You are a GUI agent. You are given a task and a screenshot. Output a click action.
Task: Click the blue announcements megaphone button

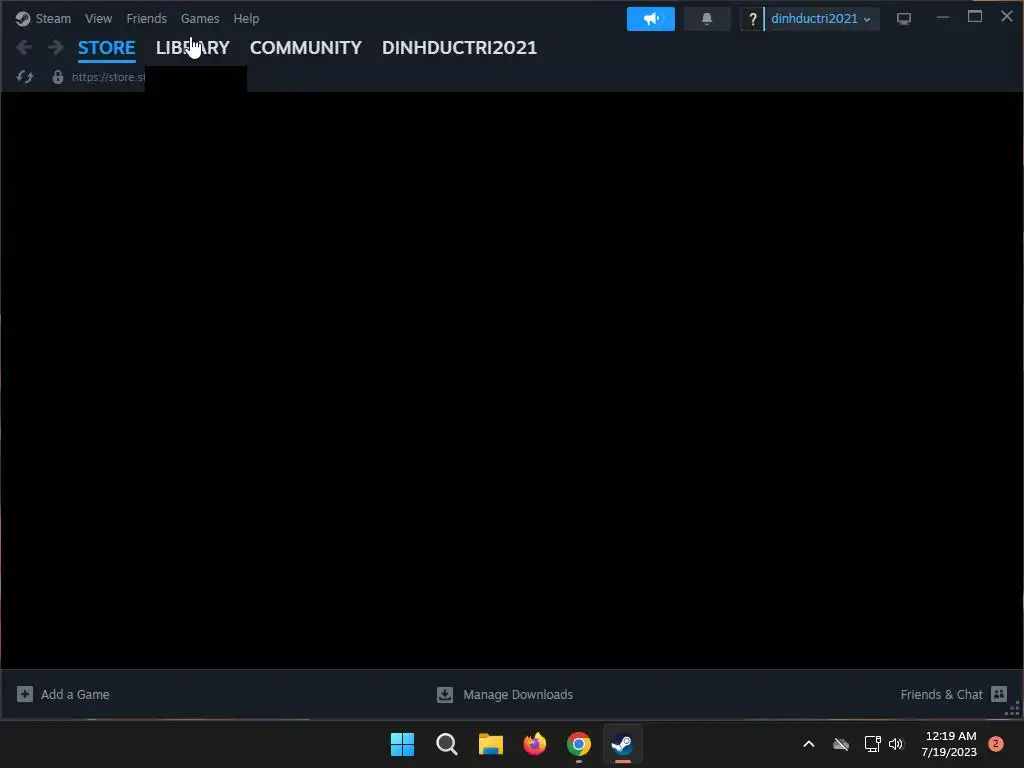(x=650, y=19)
